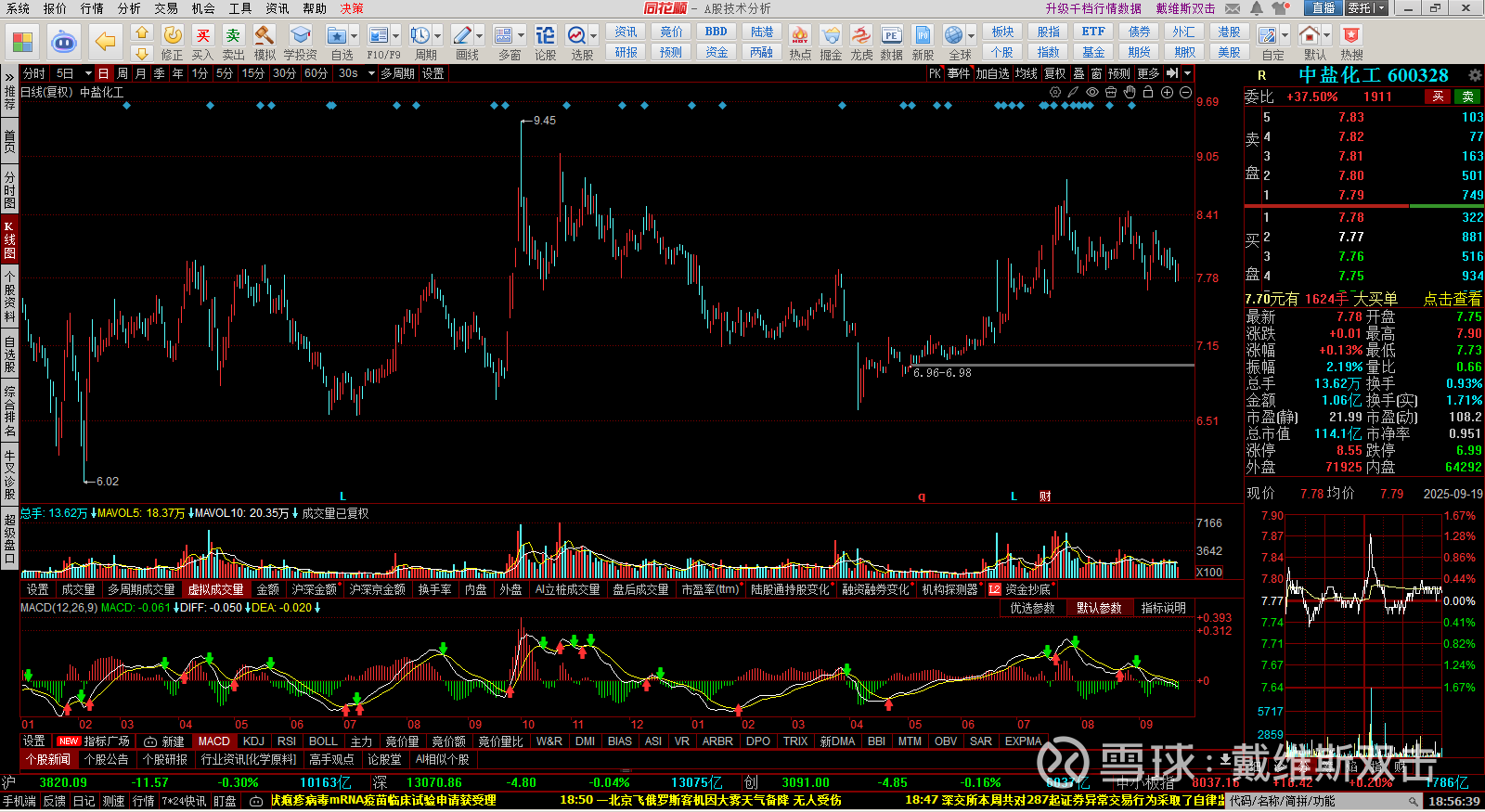Toggle chart visibility eye icon
Viewport: 1485px width, 812px height.
tap(1092, 93)
